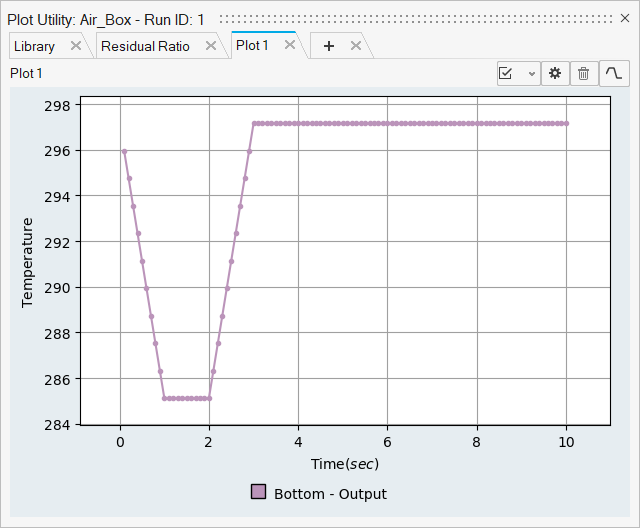The width and height of the screenshot is (640, 528).
Task: Expand the selection dropdown arrow
Action: [531, 74]
